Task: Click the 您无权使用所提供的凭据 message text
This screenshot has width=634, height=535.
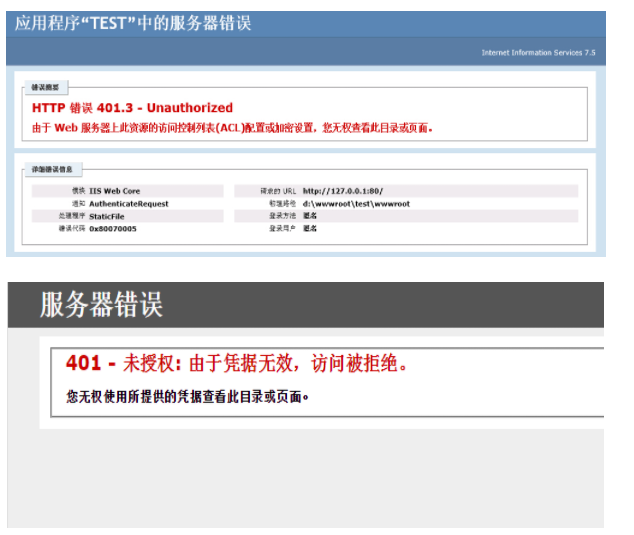Action: [188, 397]
